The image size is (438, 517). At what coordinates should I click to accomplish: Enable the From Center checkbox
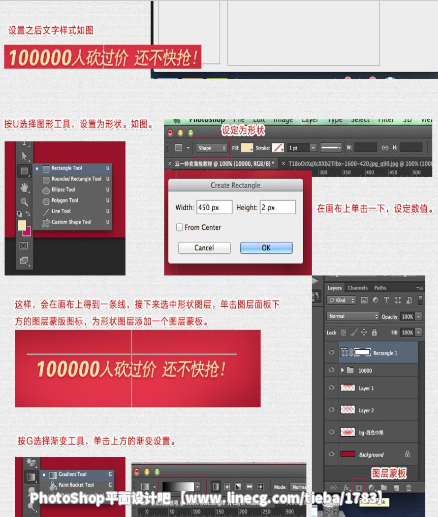pyautogui.click(x=179, y=227)
